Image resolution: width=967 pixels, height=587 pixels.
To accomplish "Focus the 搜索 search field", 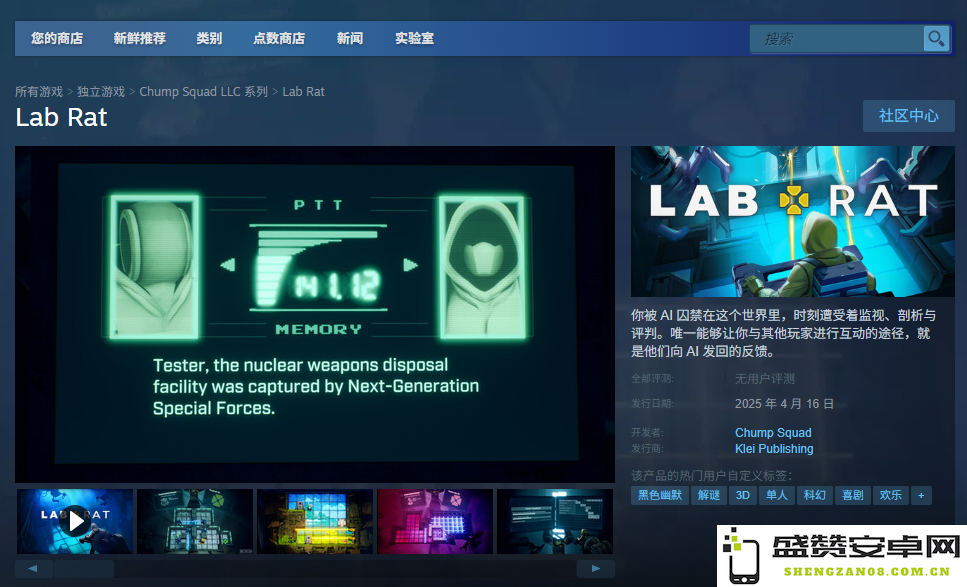I will (837, 39).
